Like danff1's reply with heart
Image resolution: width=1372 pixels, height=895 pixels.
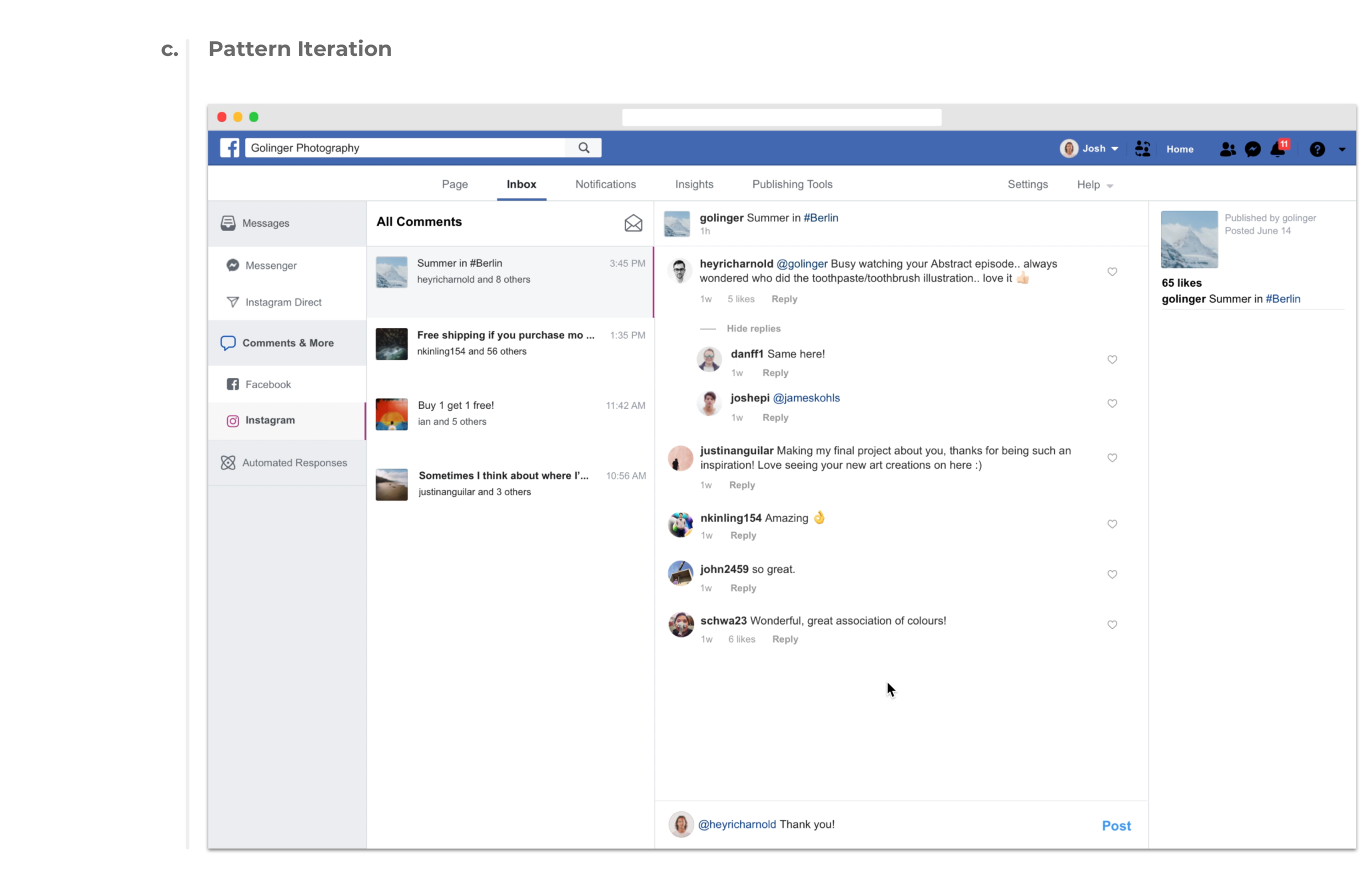tap(1112, 359)
